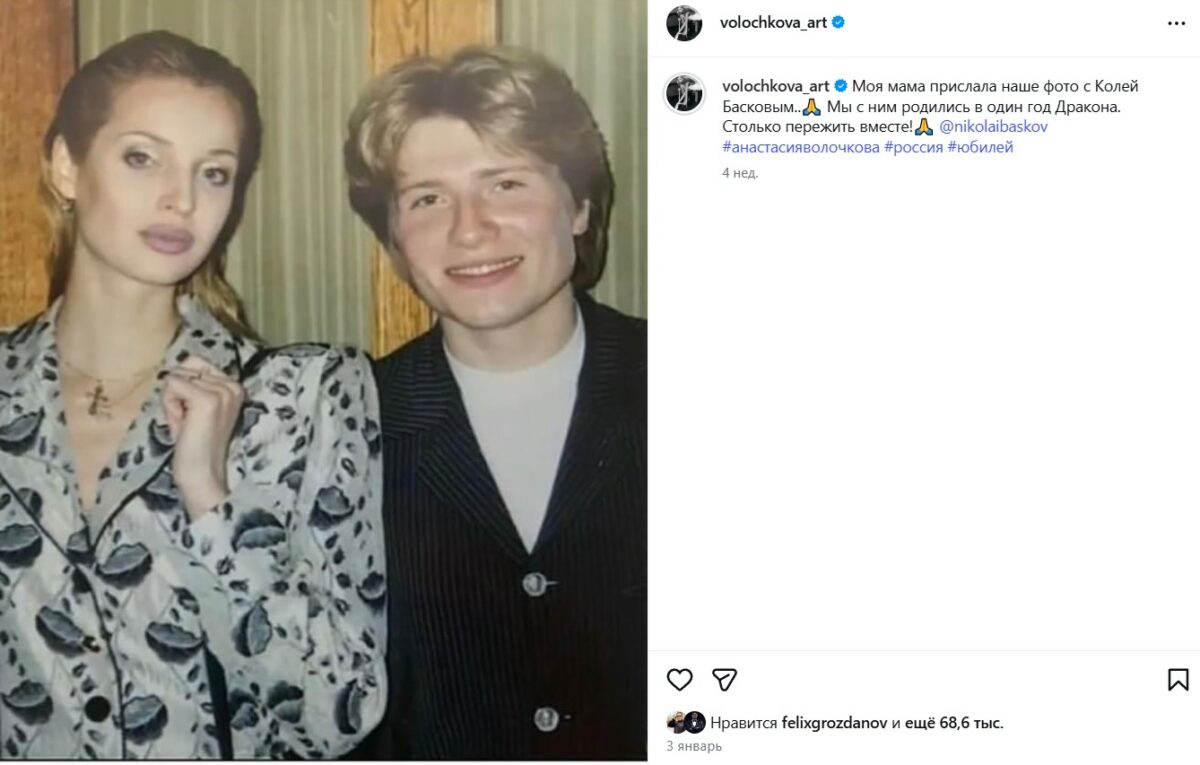The width and height of the screenshot is (1200, 765).
Task: Click the first liker avatar beside Нравится
Action: (677, 722)
